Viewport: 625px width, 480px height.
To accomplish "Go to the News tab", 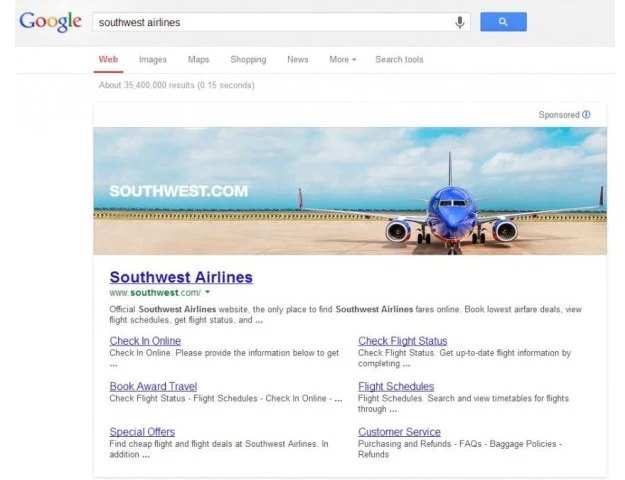I will [297, 59].
